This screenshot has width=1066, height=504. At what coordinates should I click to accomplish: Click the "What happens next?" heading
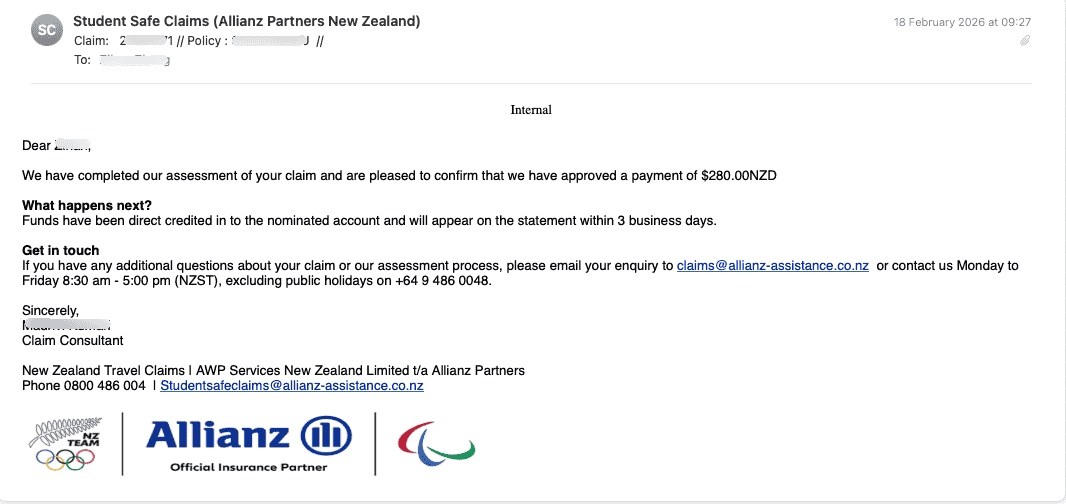[87, 205]
